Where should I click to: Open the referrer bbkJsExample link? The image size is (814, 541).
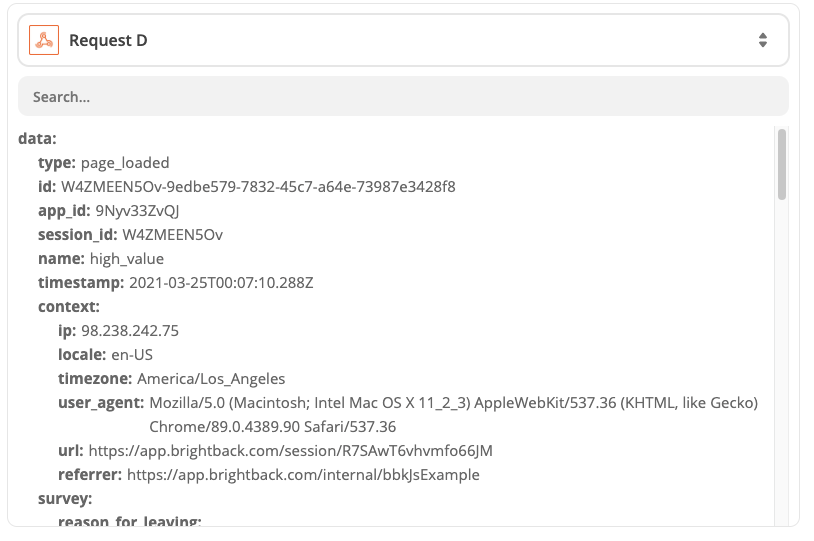pyautogui.click(x=303, y=474)
